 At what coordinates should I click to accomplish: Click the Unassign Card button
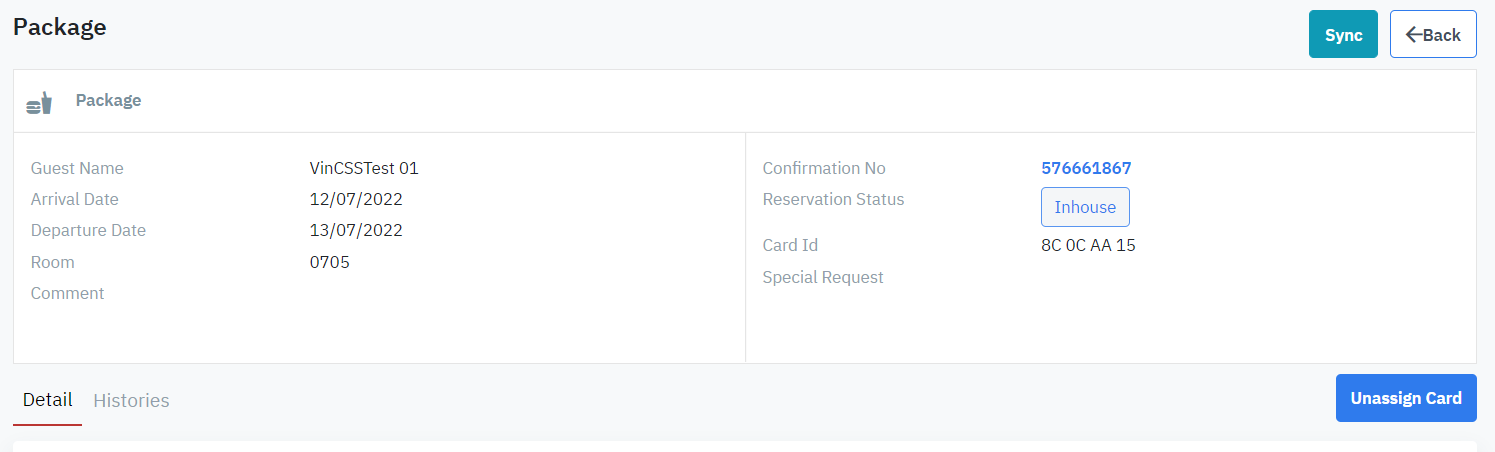point(1406,398)
